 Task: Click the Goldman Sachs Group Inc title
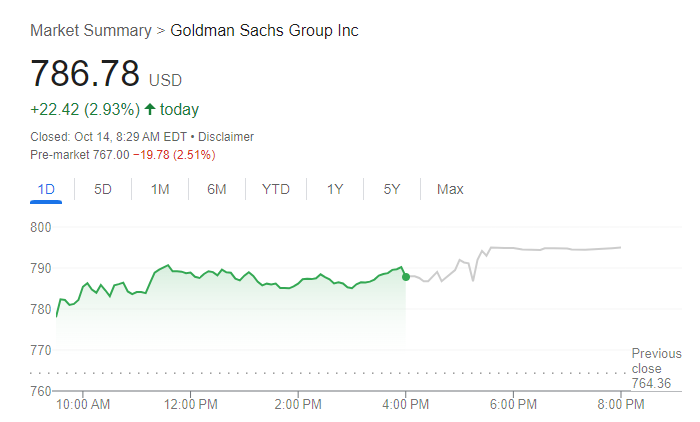(x=264, y=30)
